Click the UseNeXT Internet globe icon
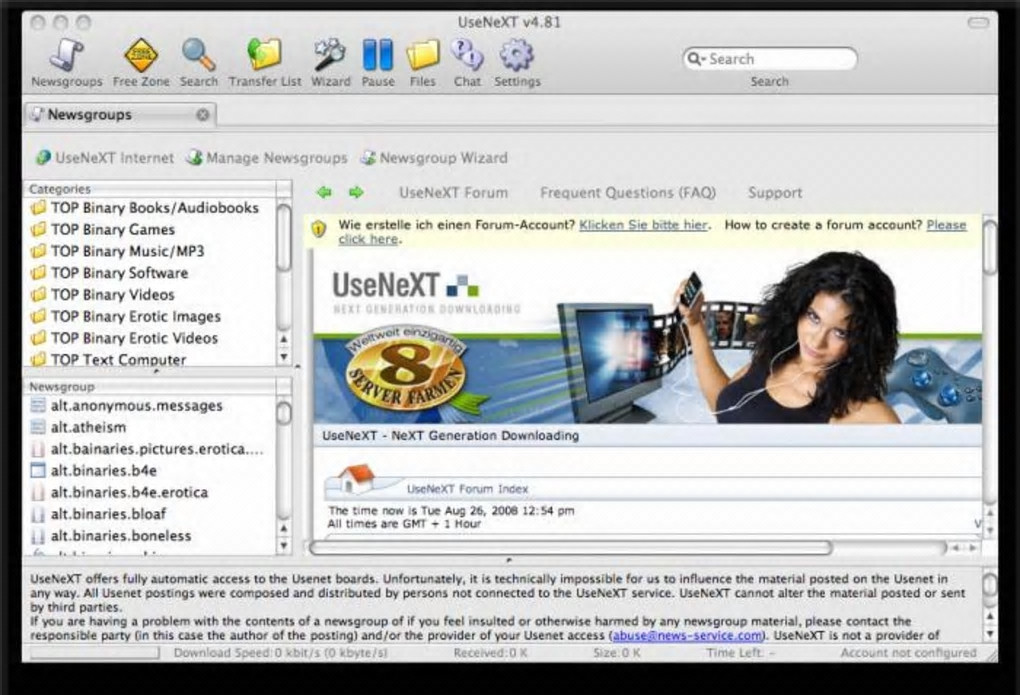 click(x=44, y=157)
